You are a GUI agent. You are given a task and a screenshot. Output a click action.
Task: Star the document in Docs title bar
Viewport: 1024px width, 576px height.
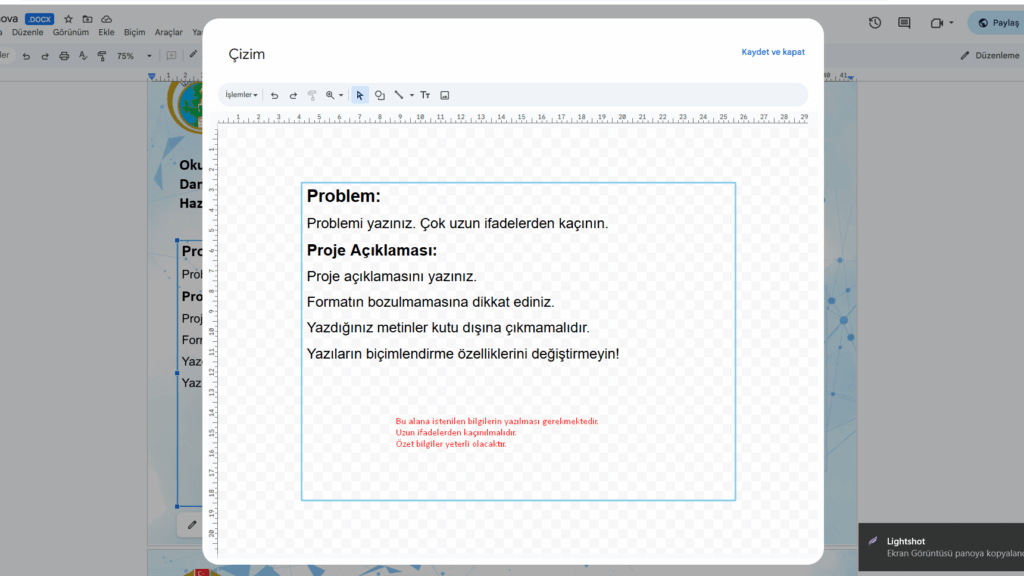point(68,19)
